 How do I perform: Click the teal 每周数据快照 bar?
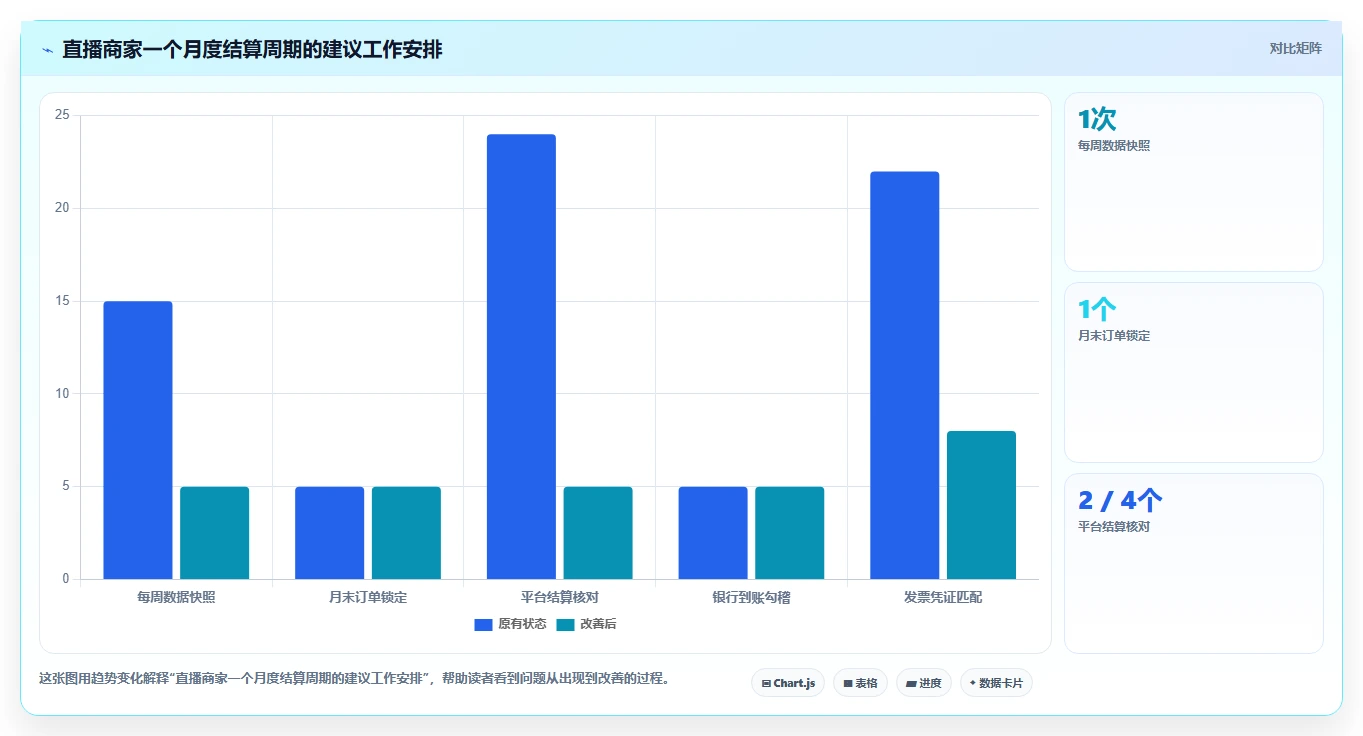(x=214, y=533)
